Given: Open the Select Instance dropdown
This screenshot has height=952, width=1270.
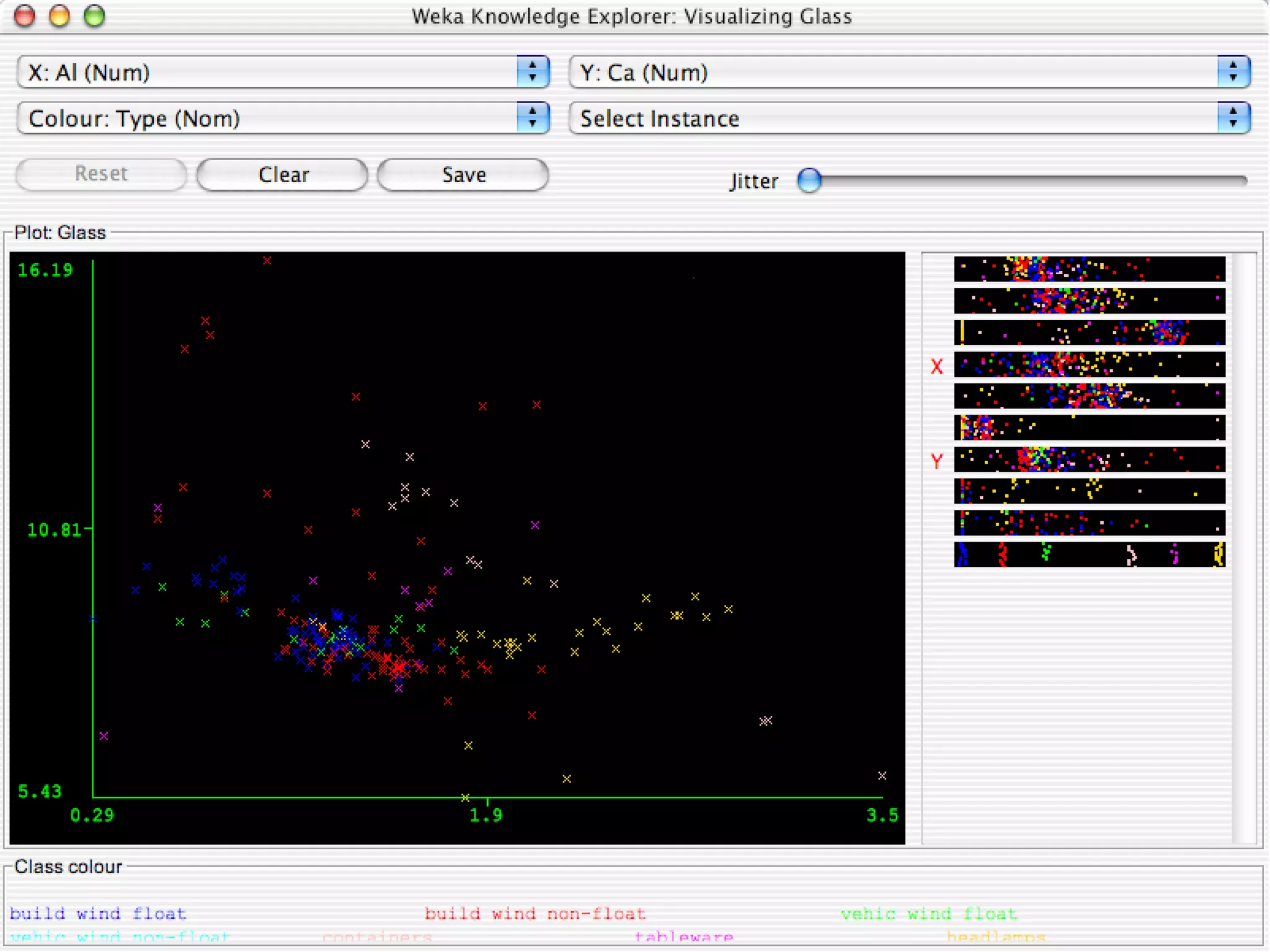Looking at the screenshot, I should tap(908, 118).
